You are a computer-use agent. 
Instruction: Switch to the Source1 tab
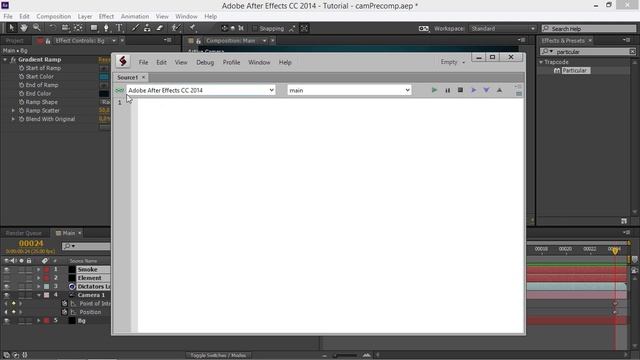127,77
